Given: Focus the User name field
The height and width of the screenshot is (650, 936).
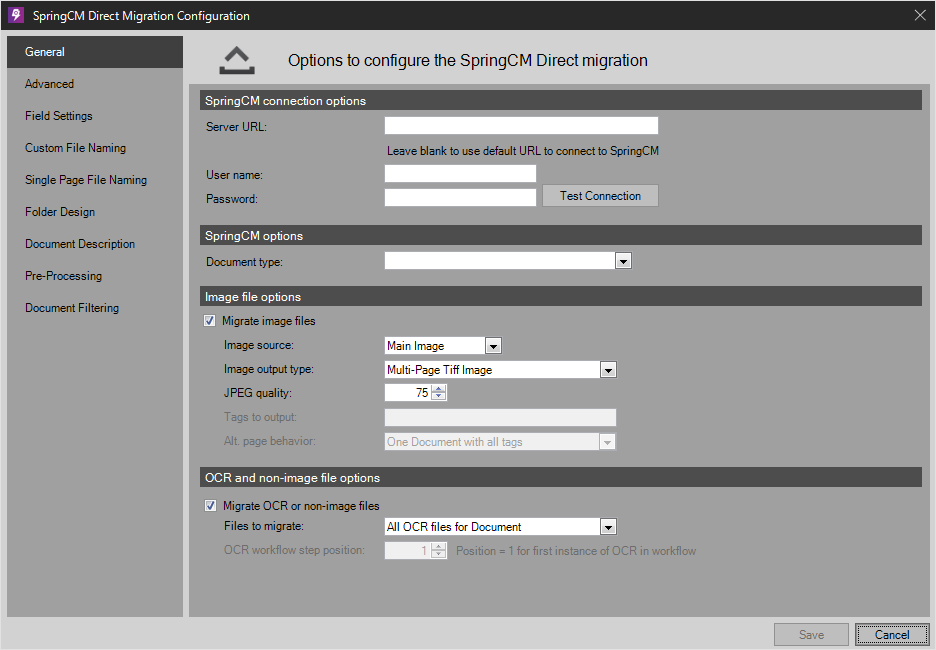Looking at the screenshot, I should [460, 174].
